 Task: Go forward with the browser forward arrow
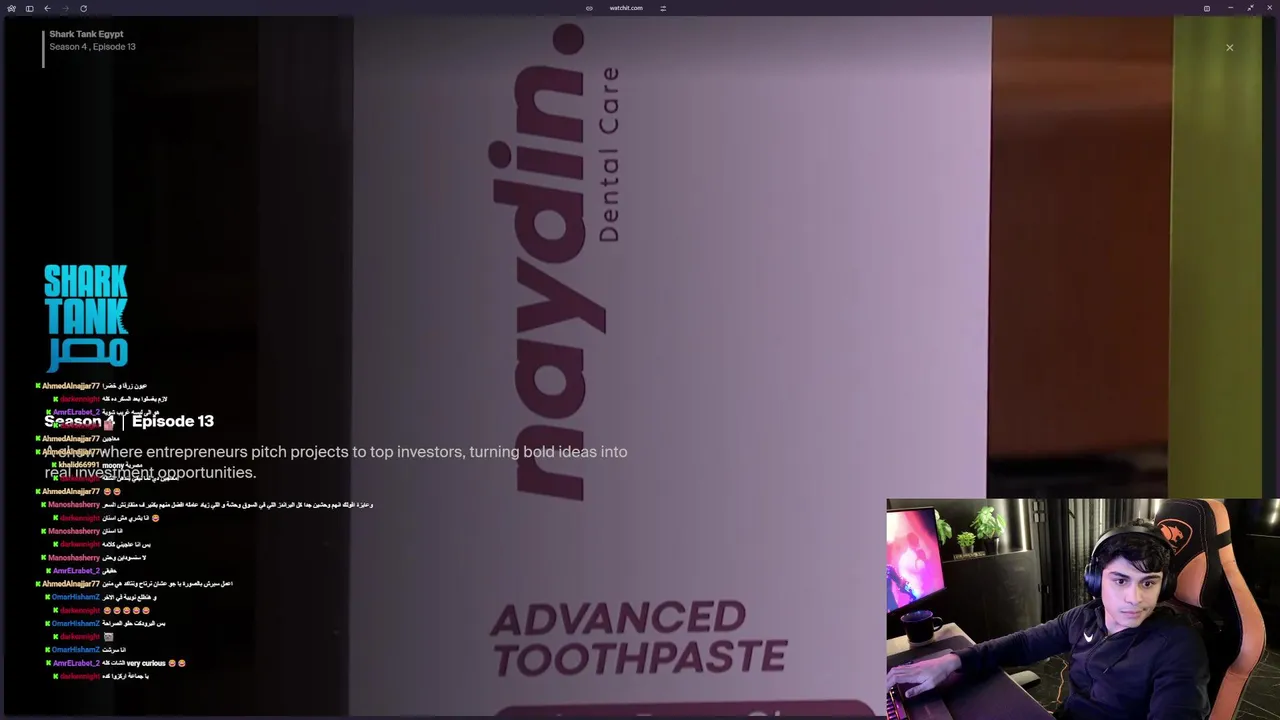pyautogui.click(x=65, y=8)
